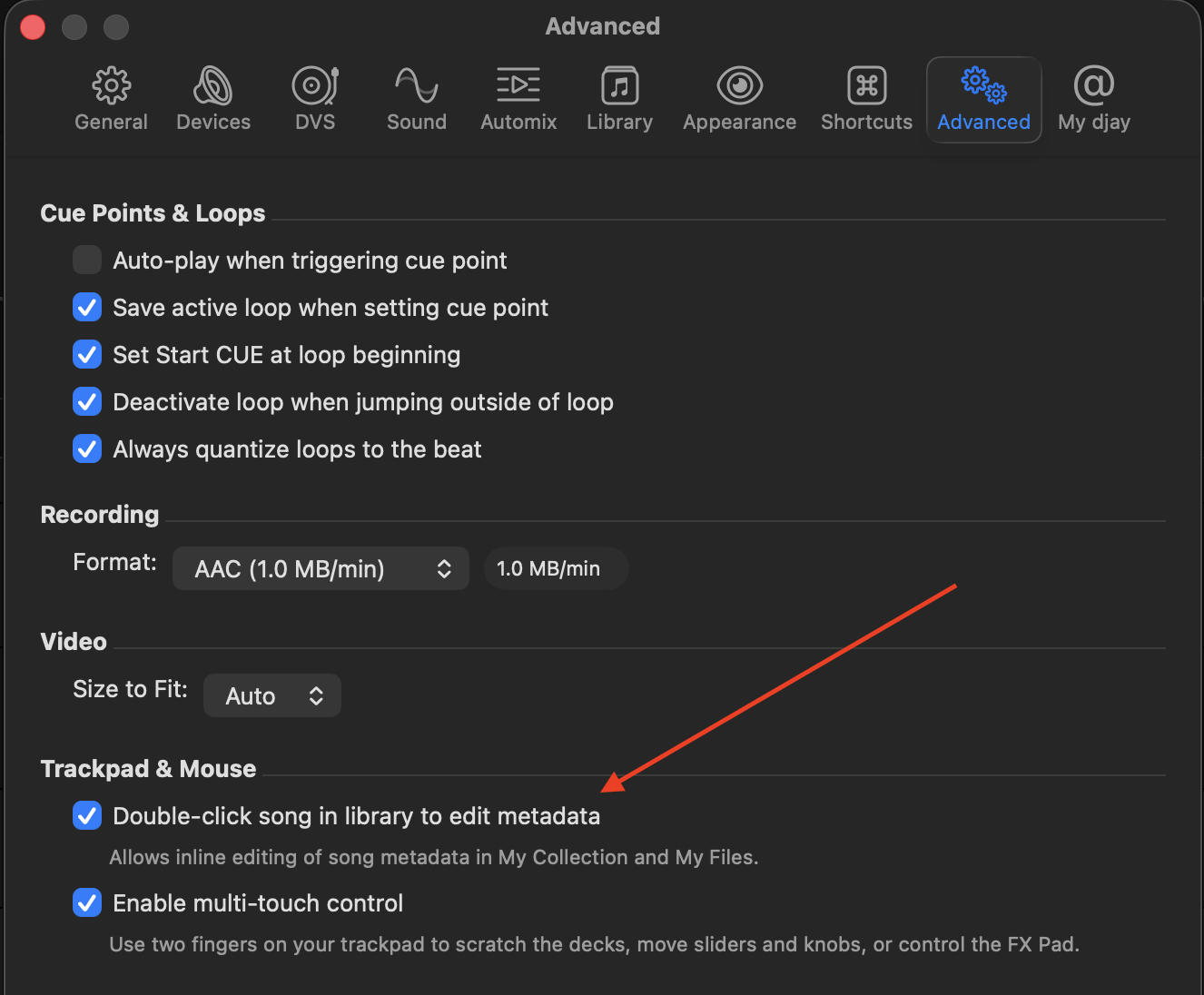This screenshot has width=1204, height=995.
Task: Expand the video Size to Fit dropdown
Action: 272,696
